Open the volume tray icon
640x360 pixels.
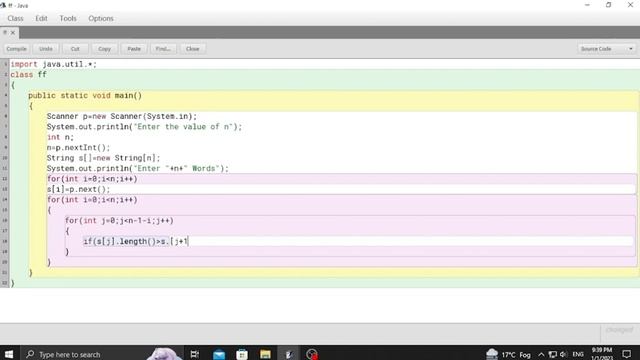point(564,354)
